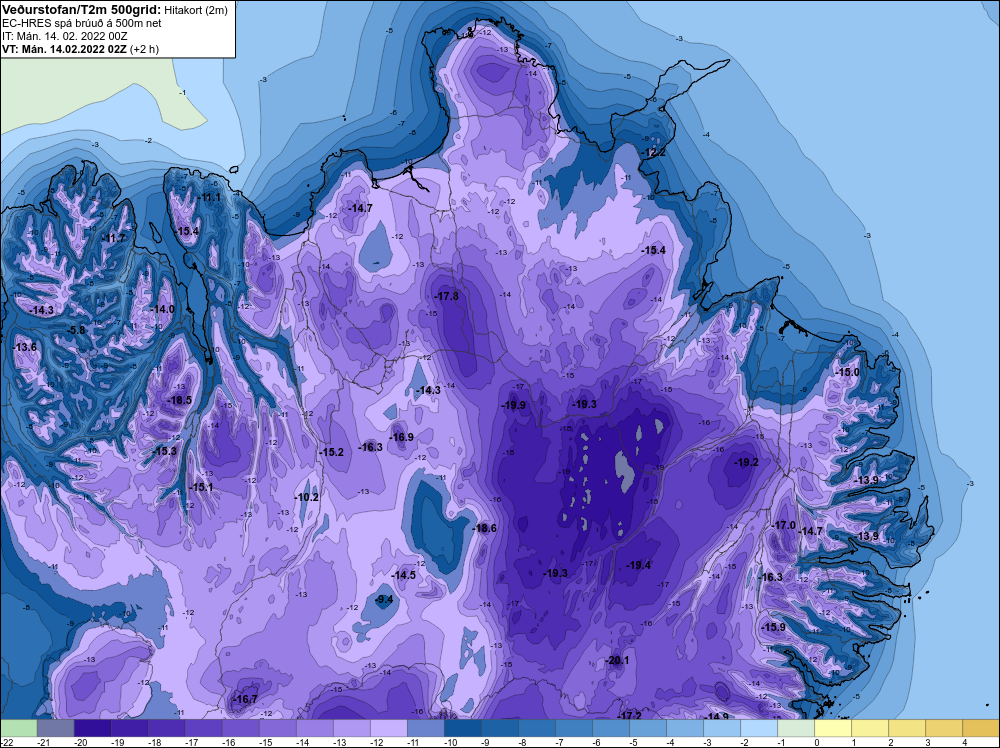Click the 'VT: Mán. 14.02.2022 02Z' line

[64, 49]
